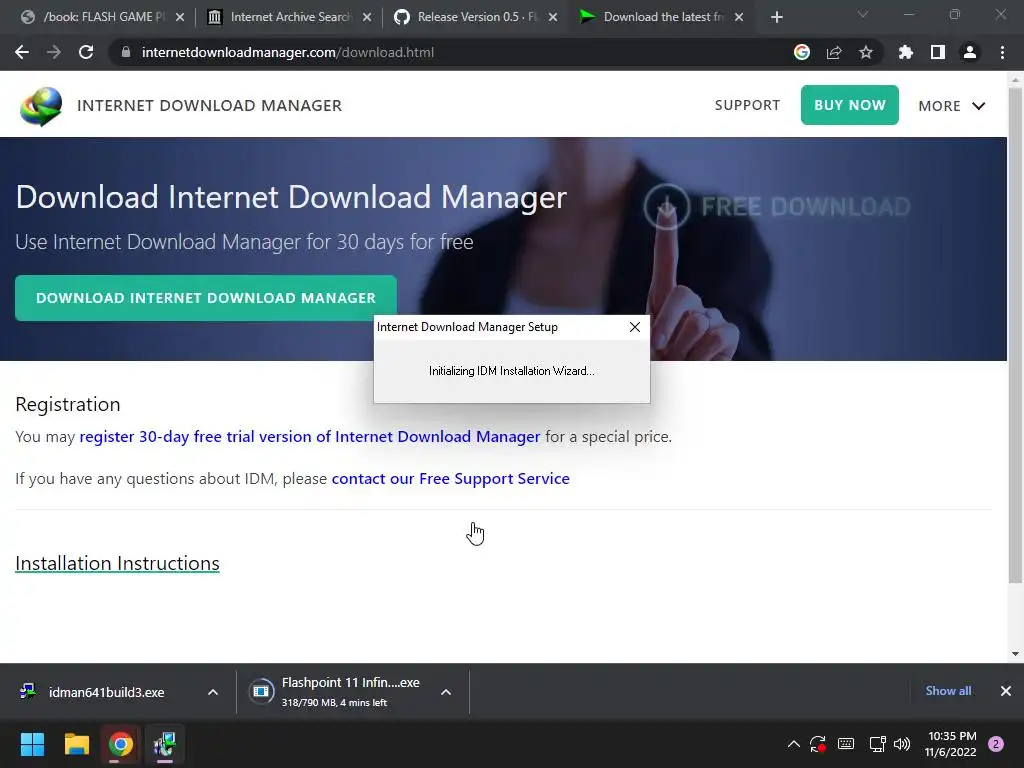Switch to Chrome in the taskbar

coord(121,744)
